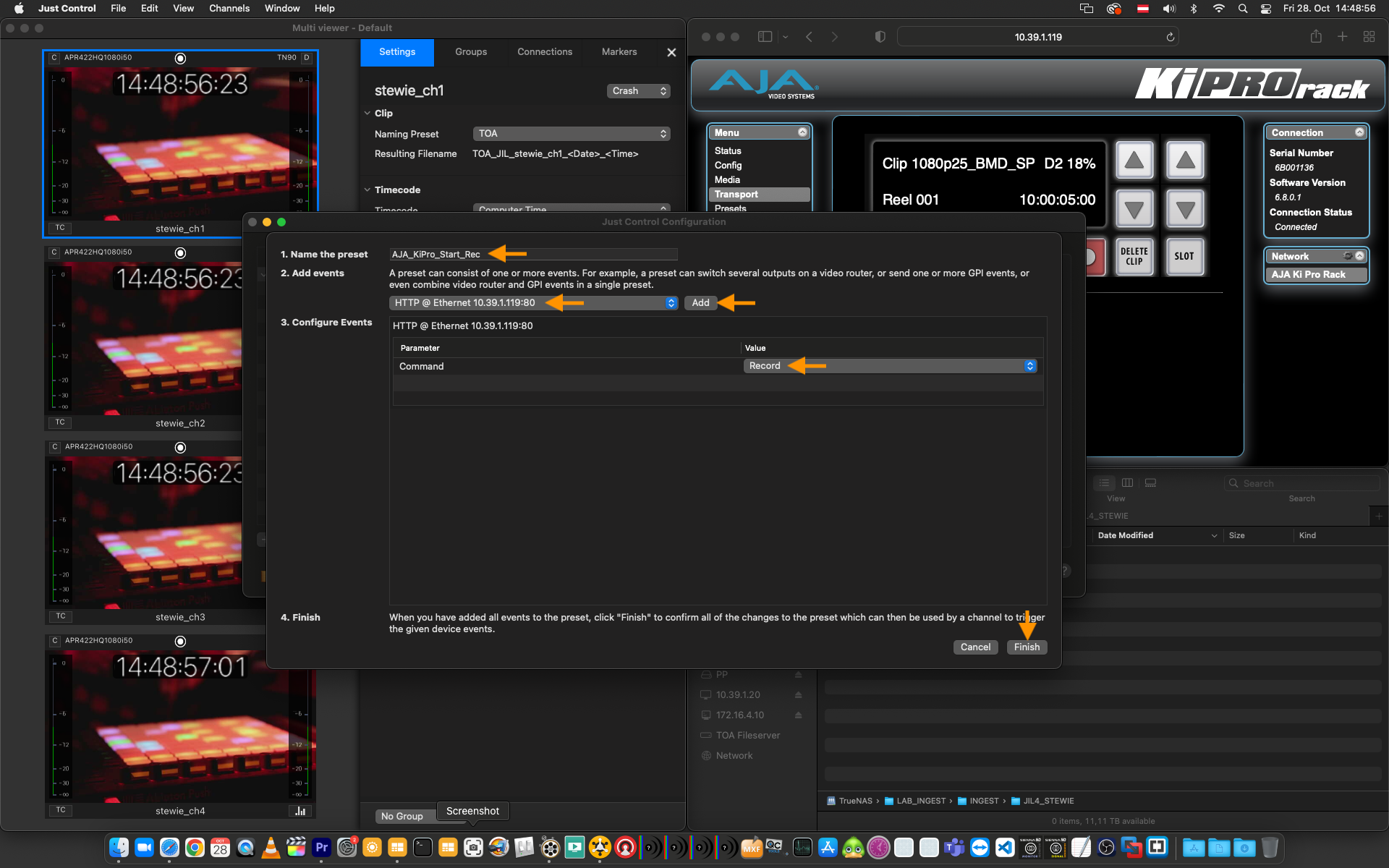Toggle the D button on stewie_ch1 viewer
Screen dimensions: 1389x868
pos(307,58)
